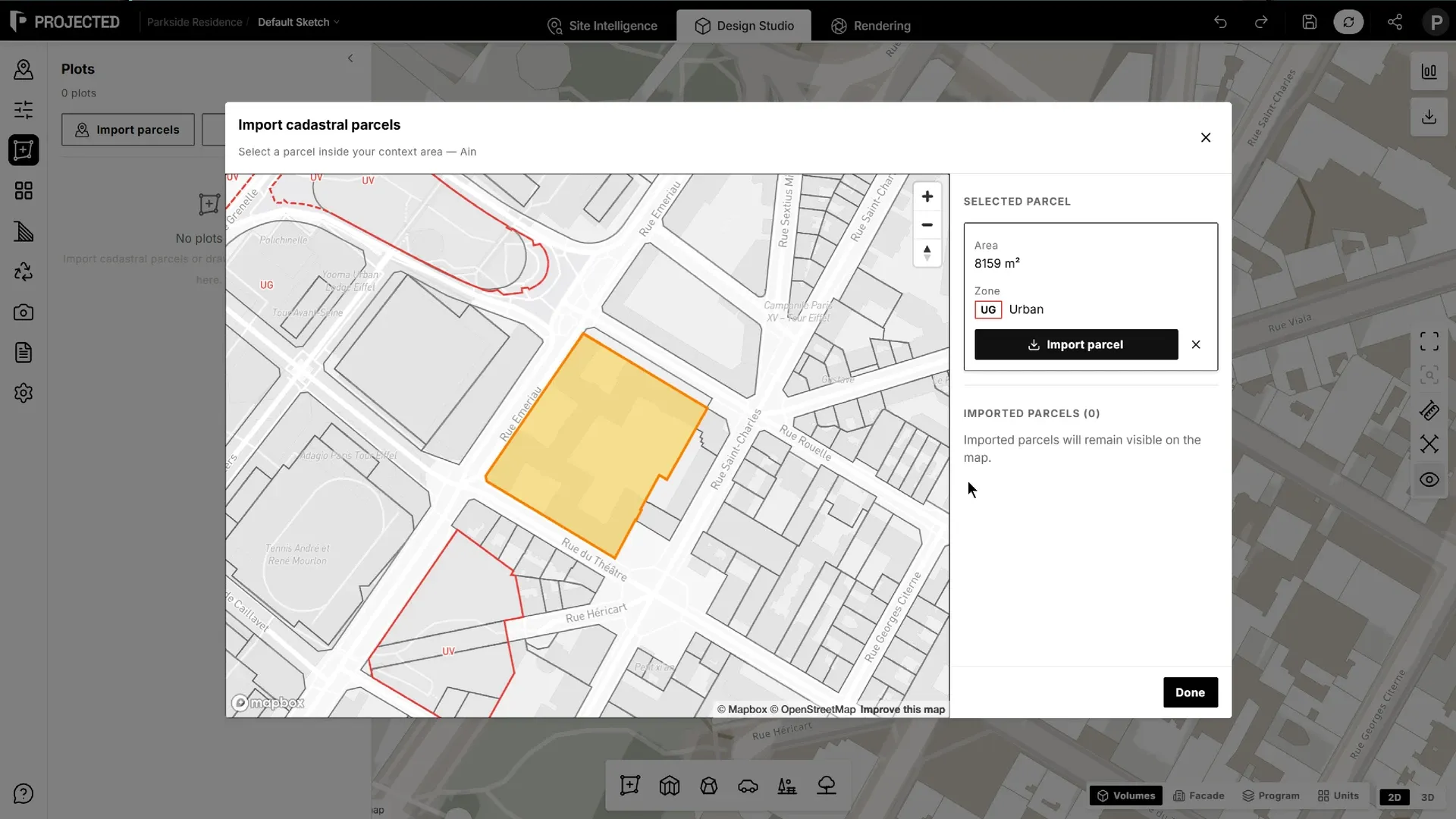Viewport: 1456px width, 819px height.
Task: Click the Import parcel button
Action: click(x=1076, y=344)
